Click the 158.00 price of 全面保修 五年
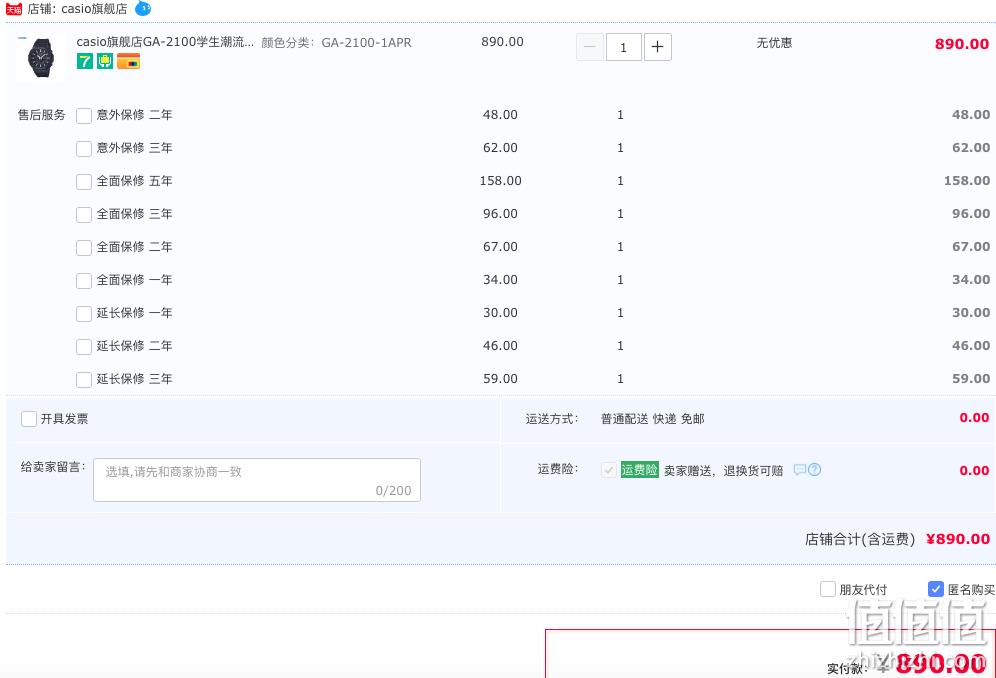Screen dimensions: 996x678 (x=501, y=180)
